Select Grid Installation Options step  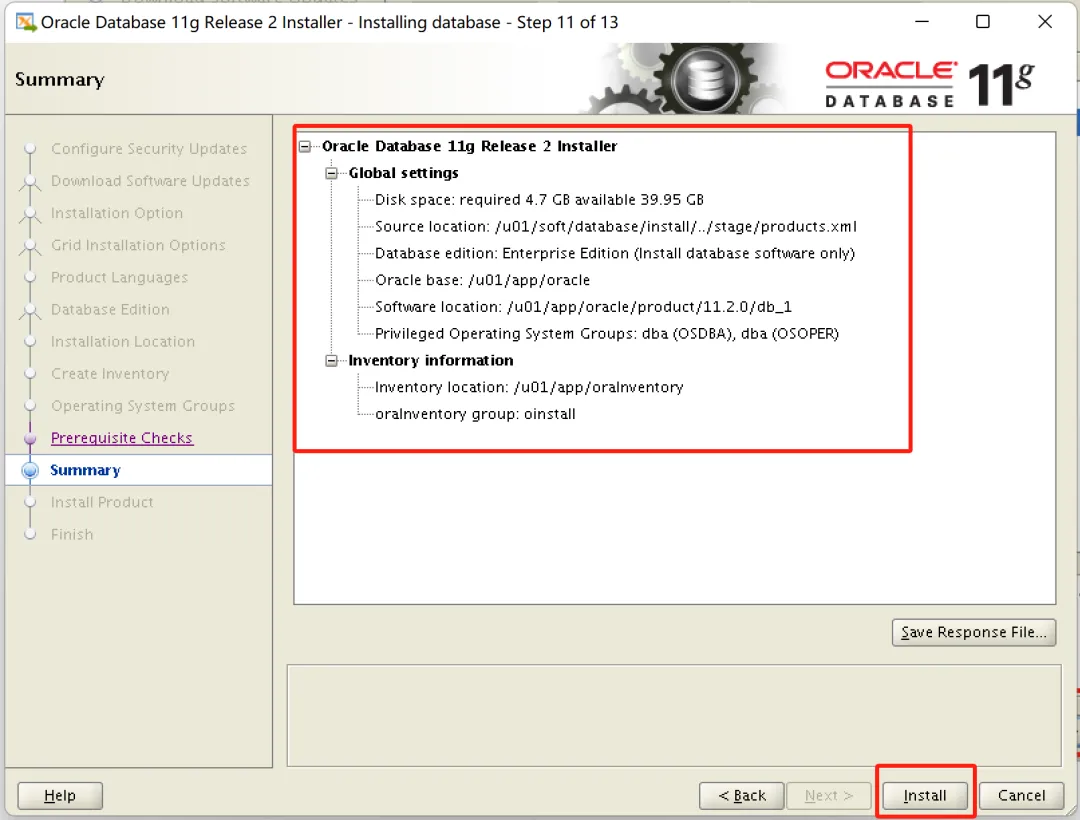coord(138,245)
